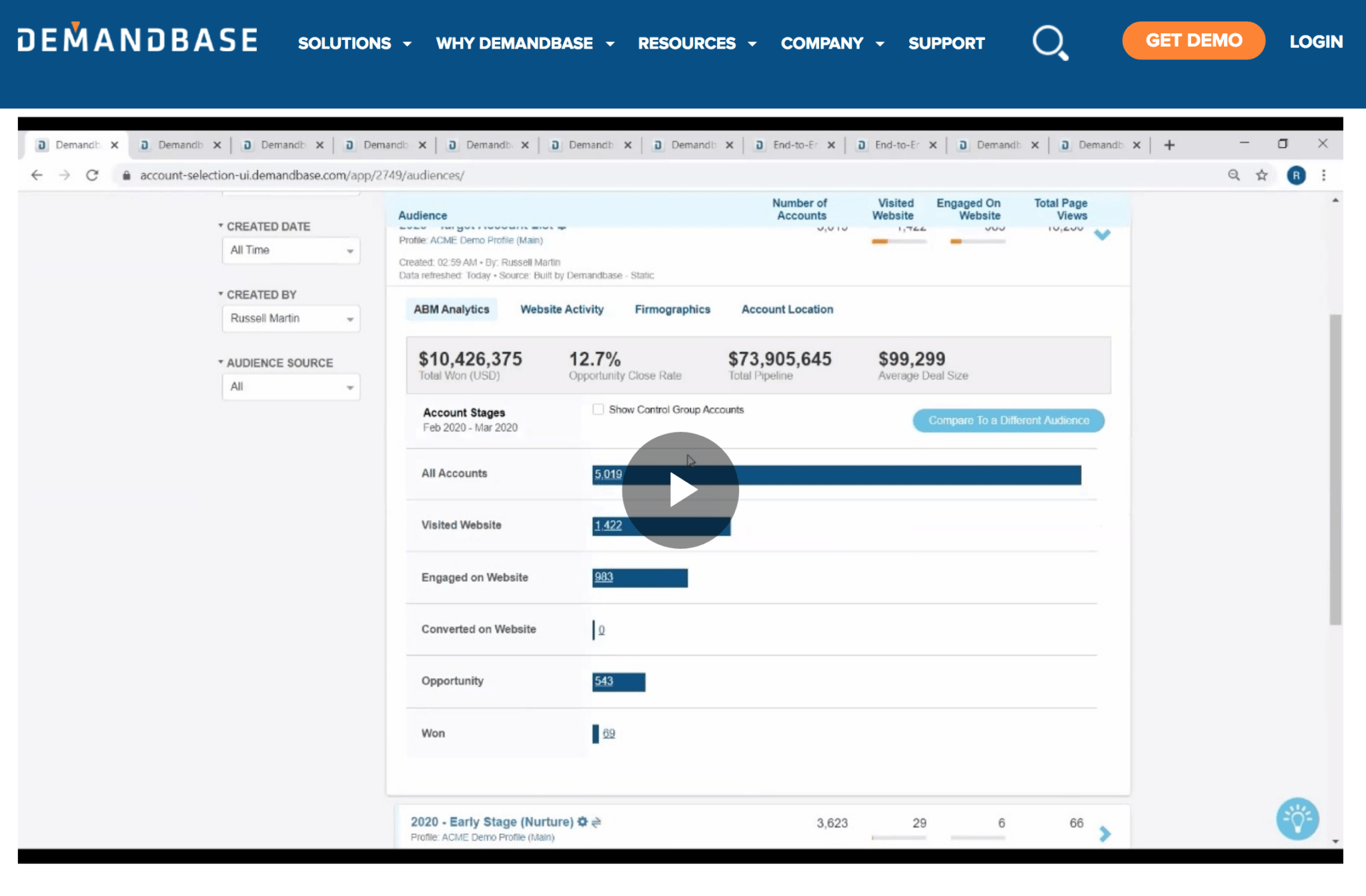Reload the page in the browser
The image size is (1366, 896).
tap(92, 175)
